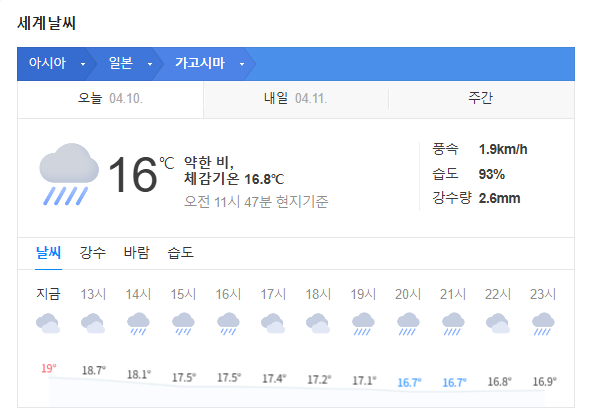
Task: Click the cloudy icon for 22시
Action: coord(498,323)
